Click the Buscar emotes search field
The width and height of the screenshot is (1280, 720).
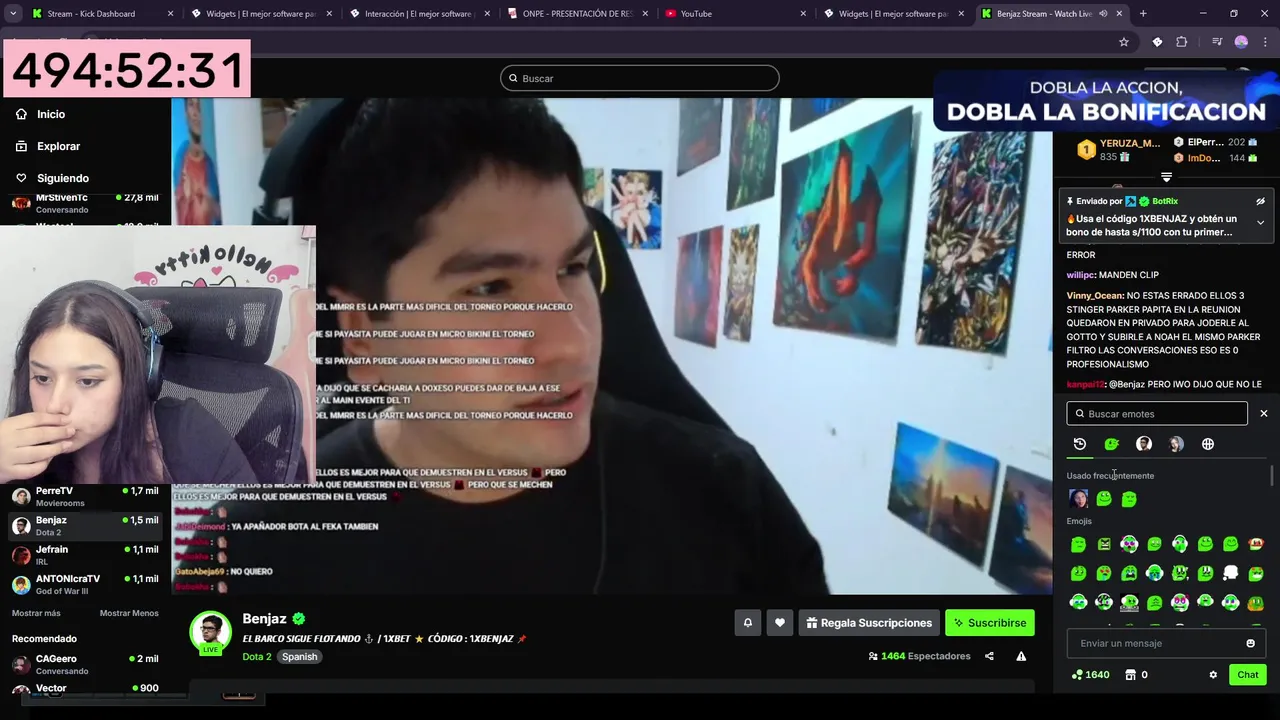1157,414
